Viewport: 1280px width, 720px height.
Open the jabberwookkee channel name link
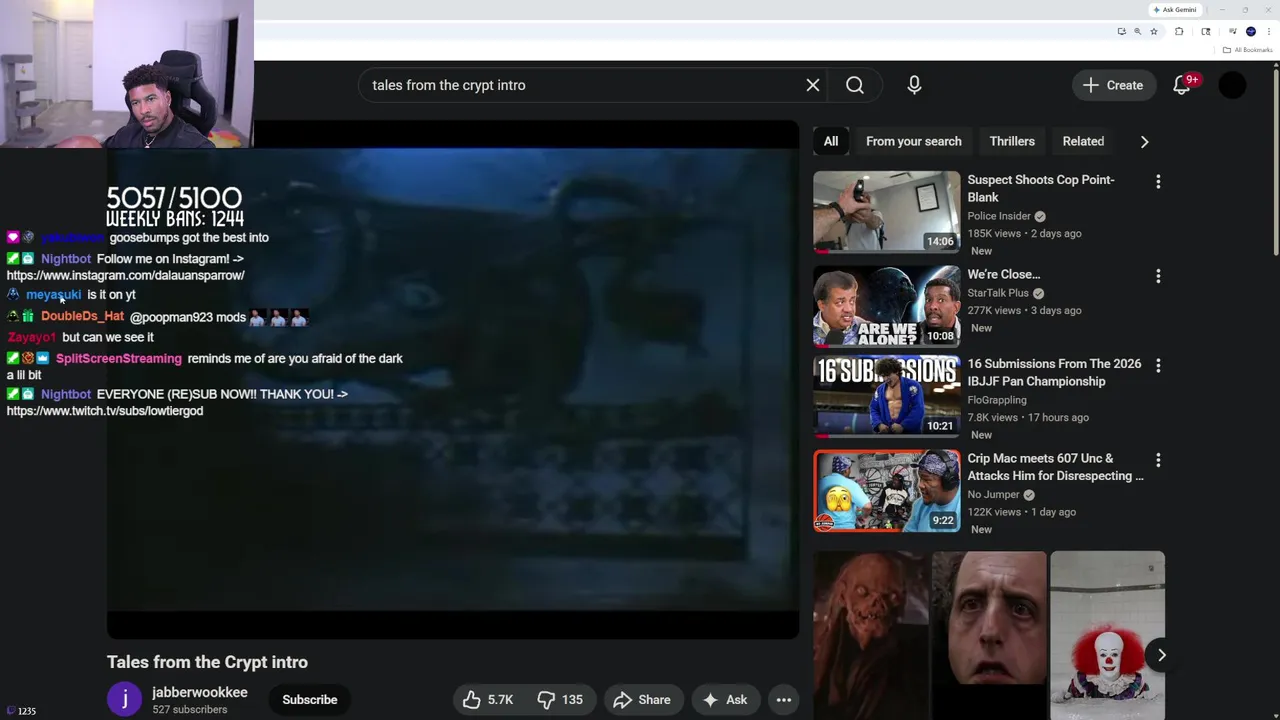(x=200, y=692)
